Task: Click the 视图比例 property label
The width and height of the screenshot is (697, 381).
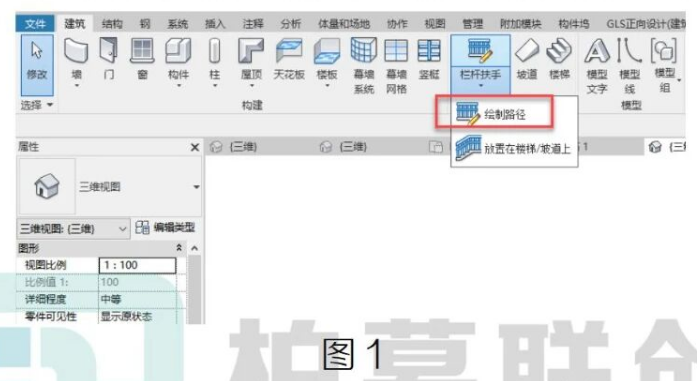Action: tap(46, 265)
